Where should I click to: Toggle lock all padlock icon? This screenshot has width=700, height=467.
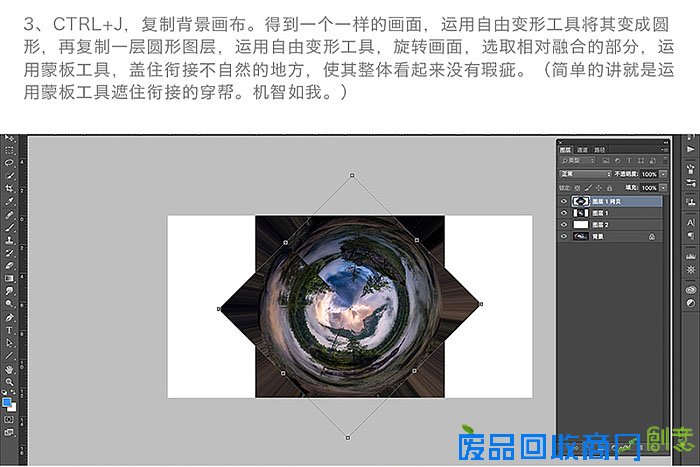[x=609, y=188]
